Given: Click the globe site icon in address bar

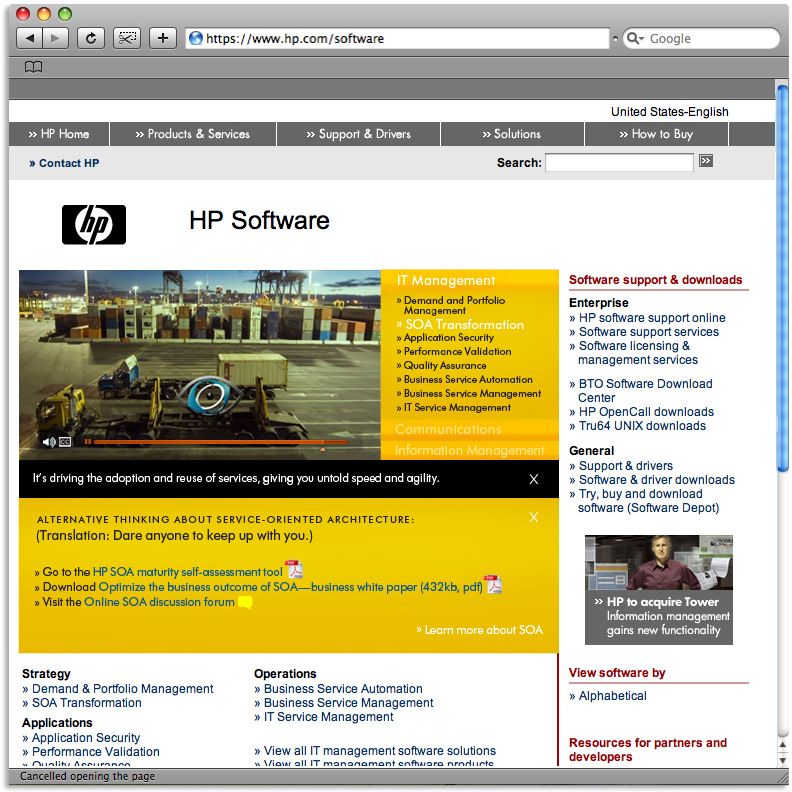Looking at the screenshot, I should (x=195, y=38).
